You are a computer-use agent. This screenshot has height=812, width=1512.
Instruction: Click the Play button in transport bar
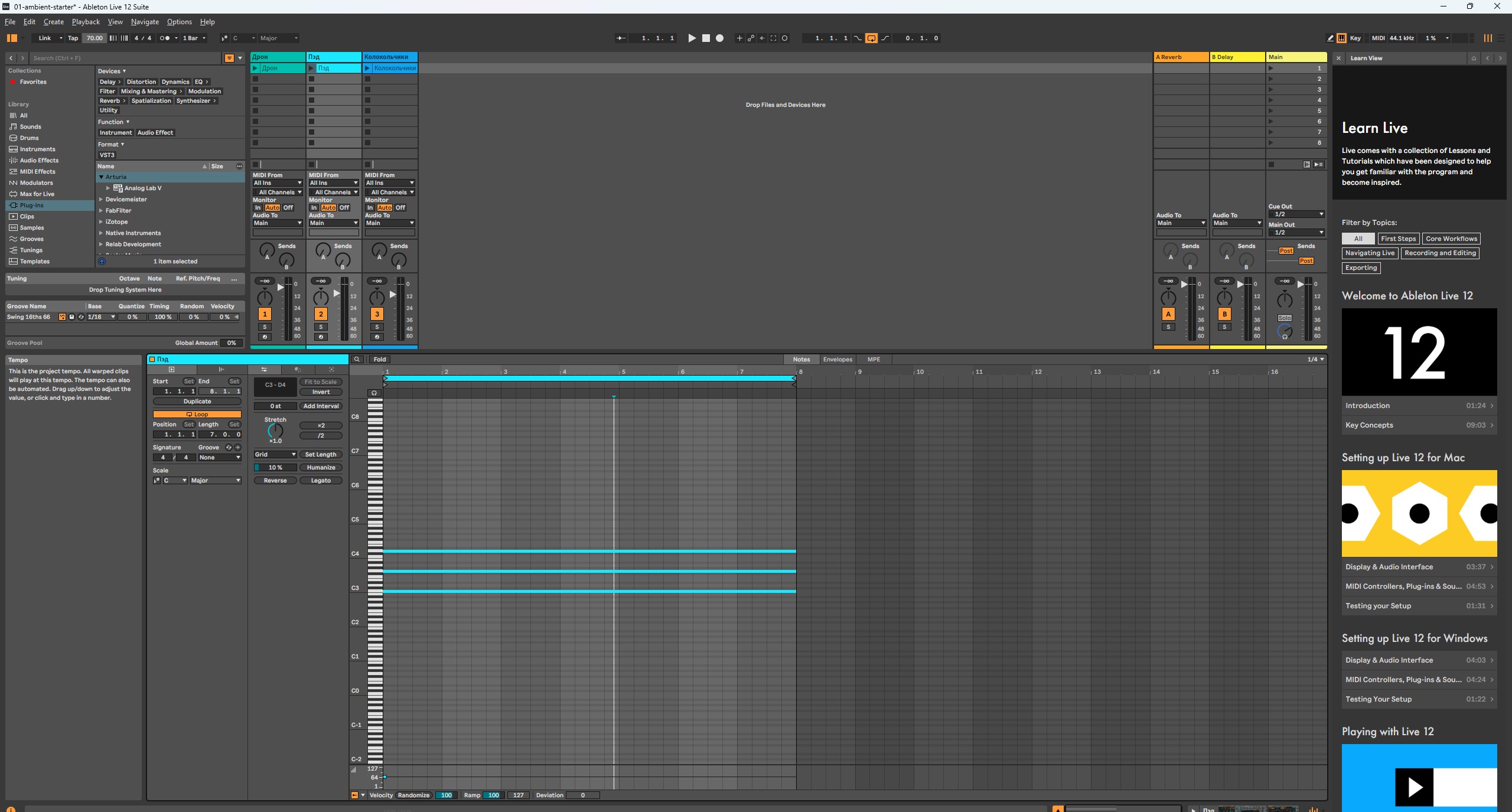coord(692,38)
